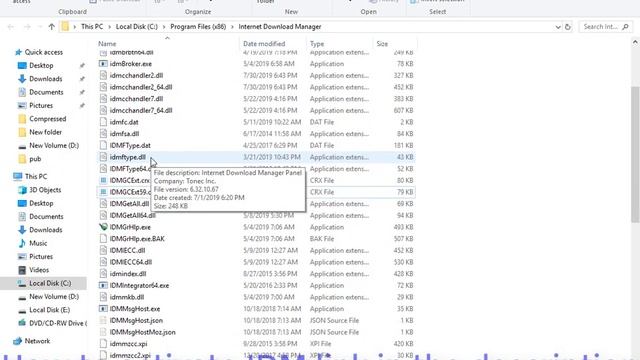Open Documents under Quick access

(46, 92)
